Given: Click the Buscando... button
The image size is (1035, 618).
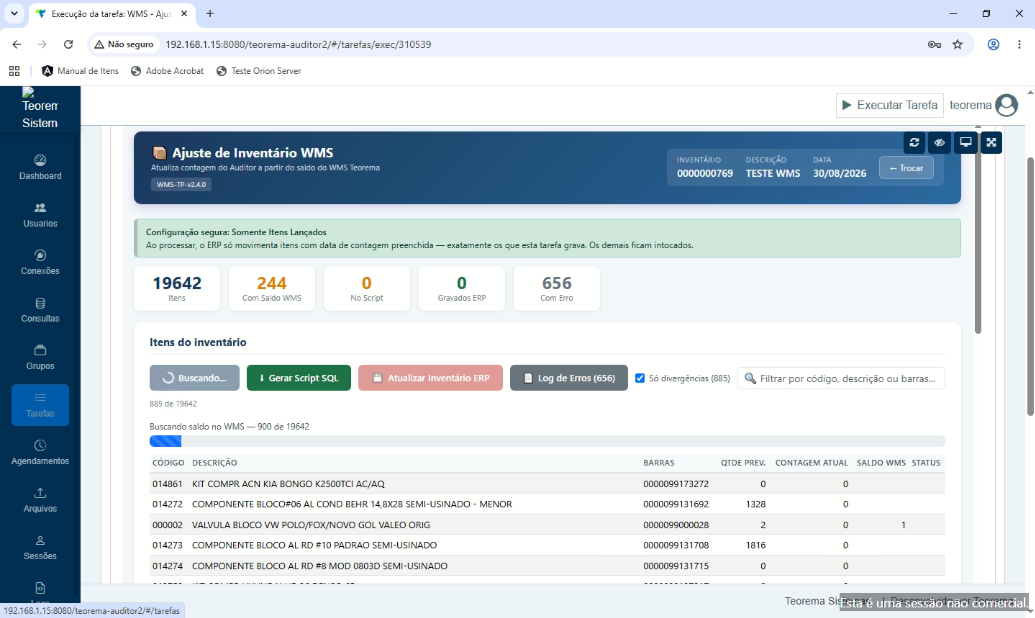Looking at the screenshot, I should [194, 378].
